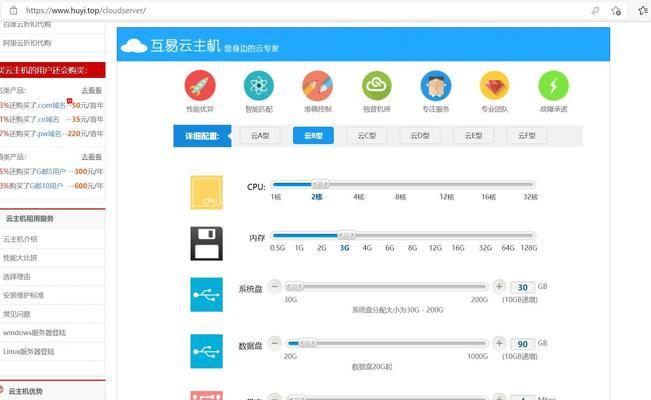
Task: Open 选择理由 in sidebar
Action: (17, 276)
